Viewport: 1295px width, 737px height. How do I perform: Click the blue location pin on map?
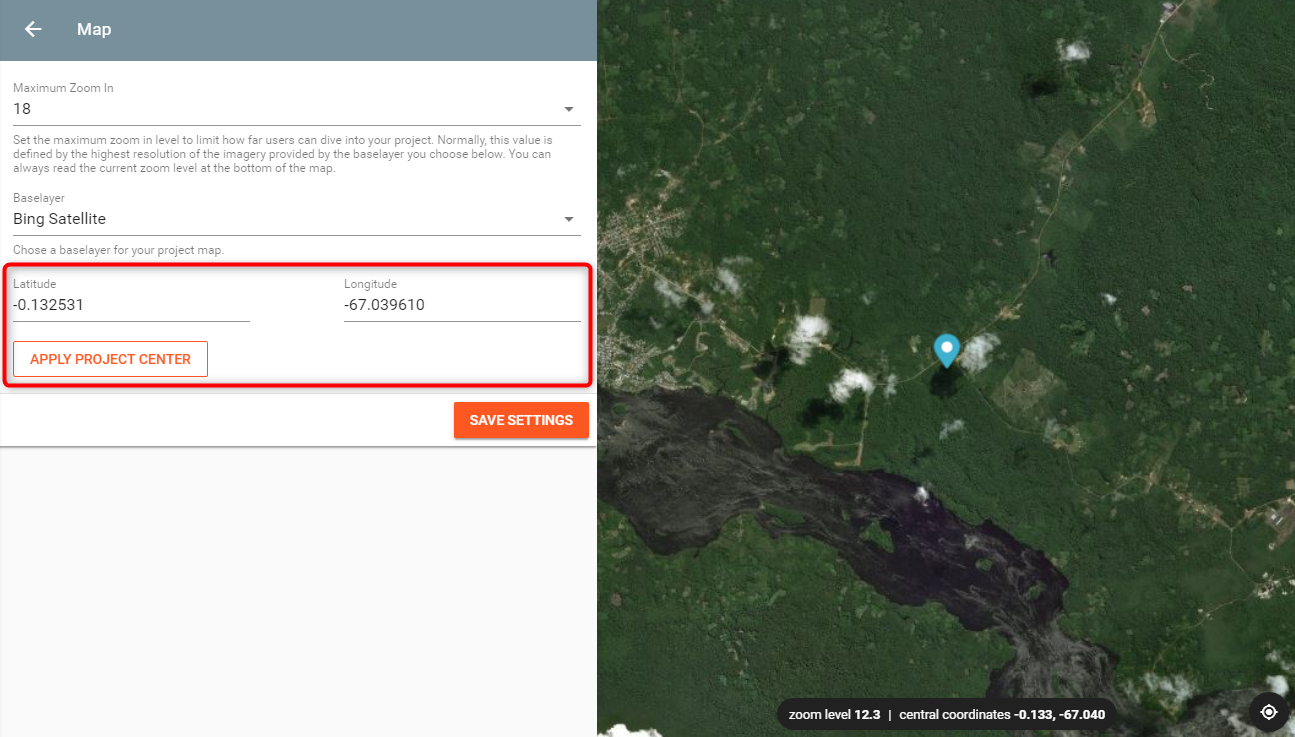[946, 349]
